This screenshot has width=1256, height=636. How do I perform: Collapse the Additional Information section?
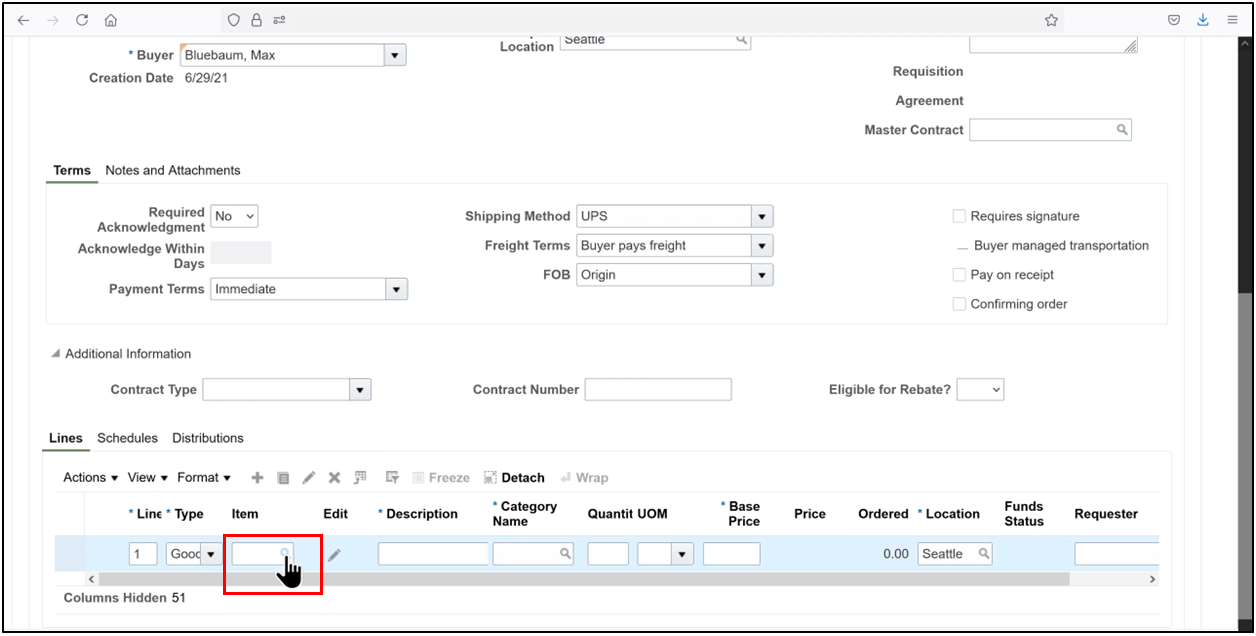point(55,353)
